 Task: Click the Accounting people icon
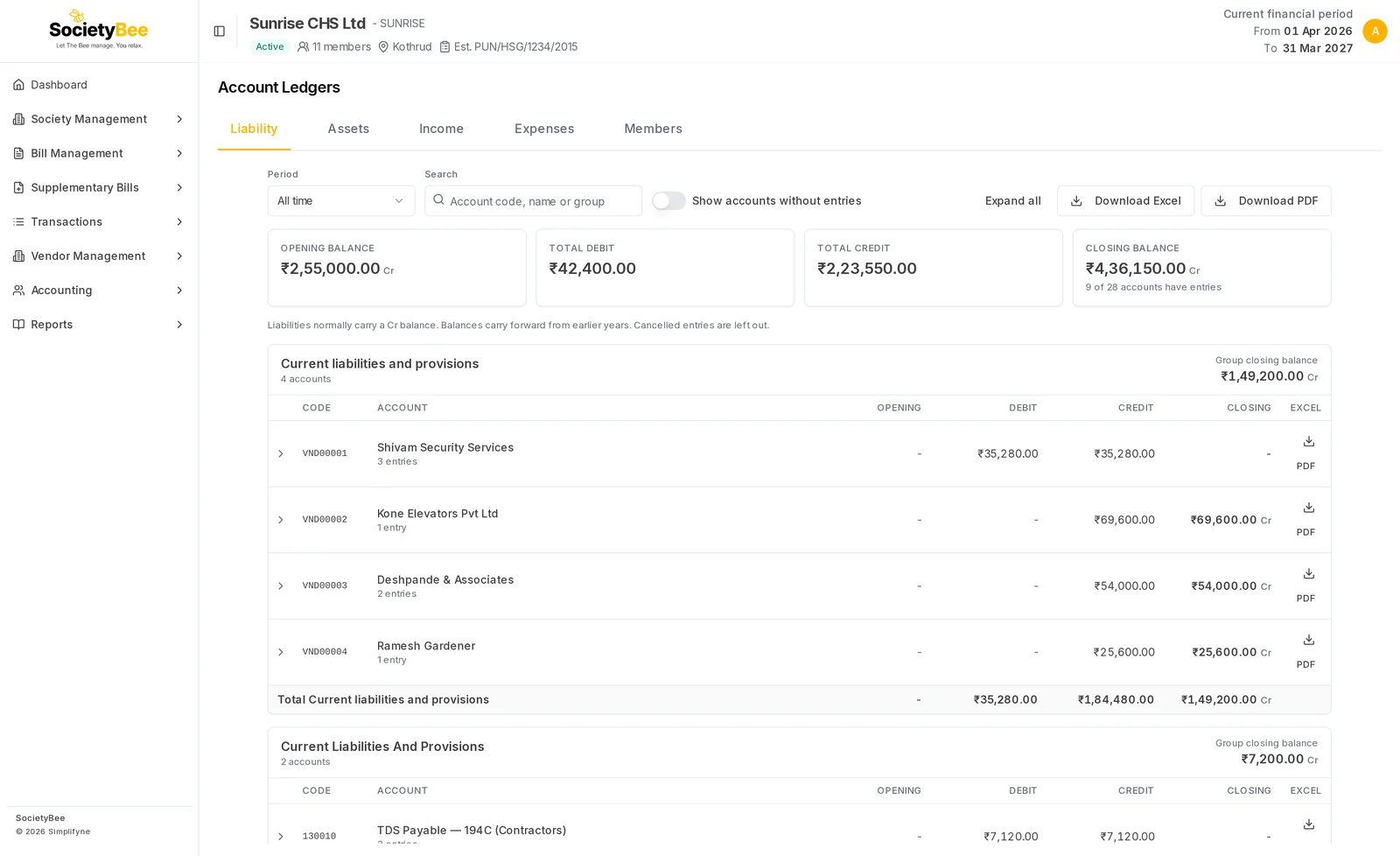point(18,290)
